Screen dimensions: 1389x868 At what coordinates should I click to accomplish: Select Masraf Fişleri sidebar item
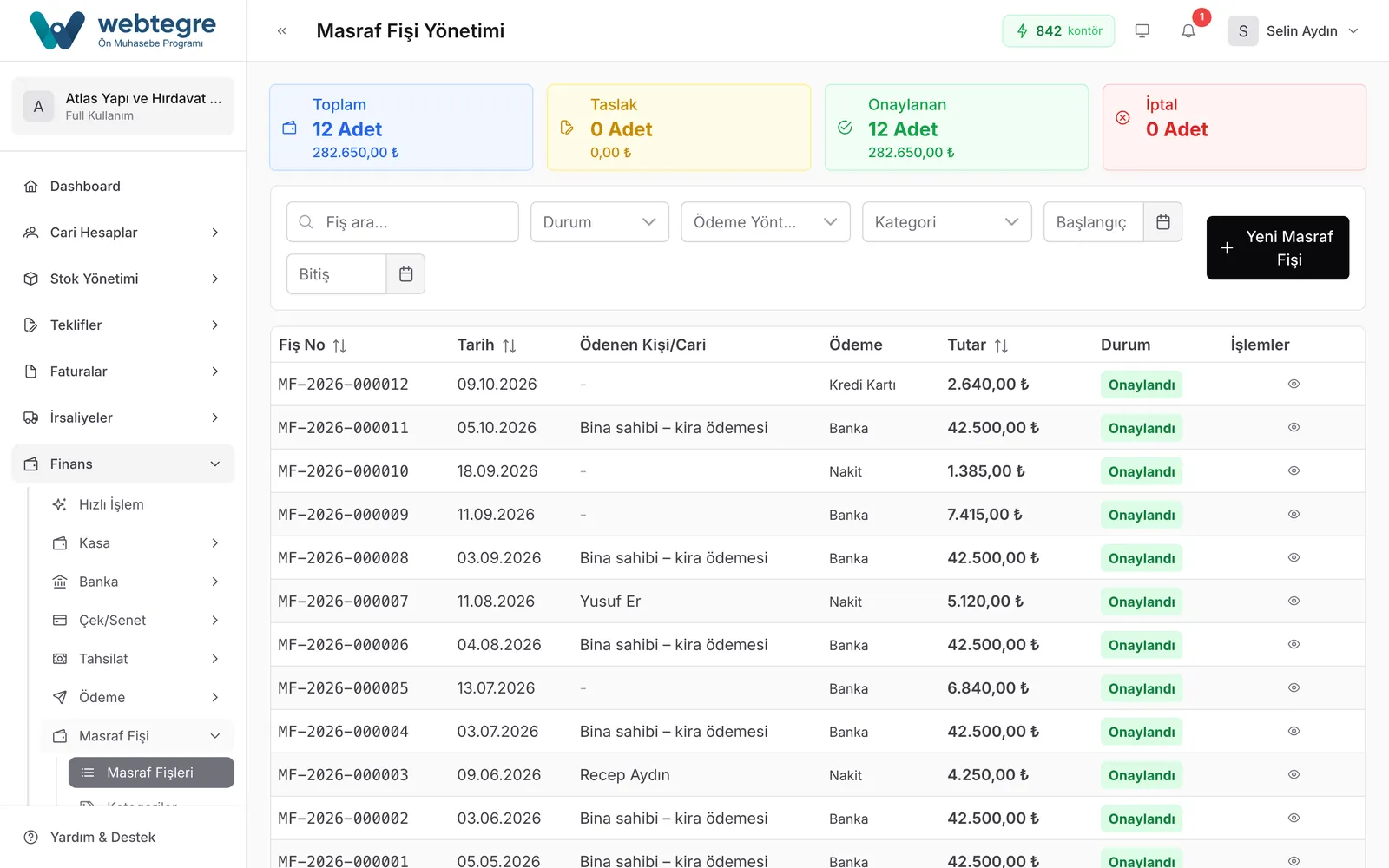[x=151, y=773]
